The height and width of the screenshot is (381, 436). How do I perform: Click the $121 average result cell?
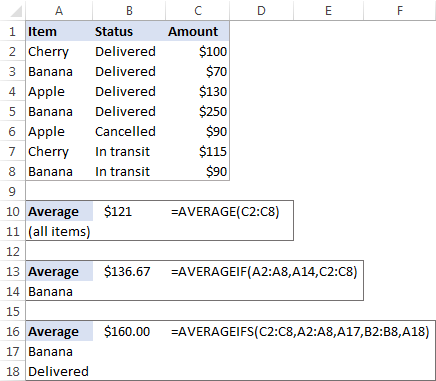(129, 211)
